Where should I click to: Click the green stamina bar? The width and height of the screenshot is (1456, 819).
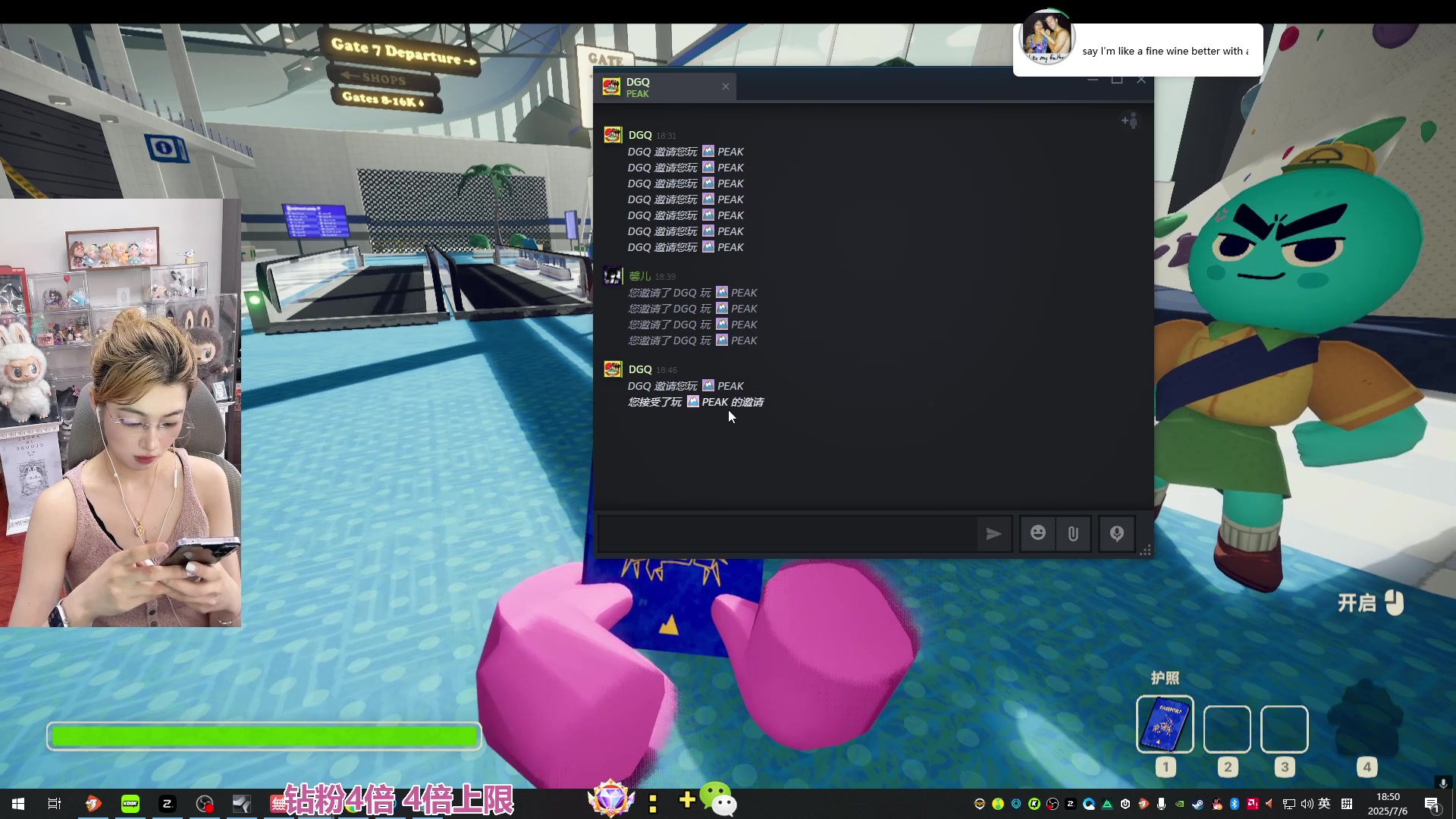[264, 736]
